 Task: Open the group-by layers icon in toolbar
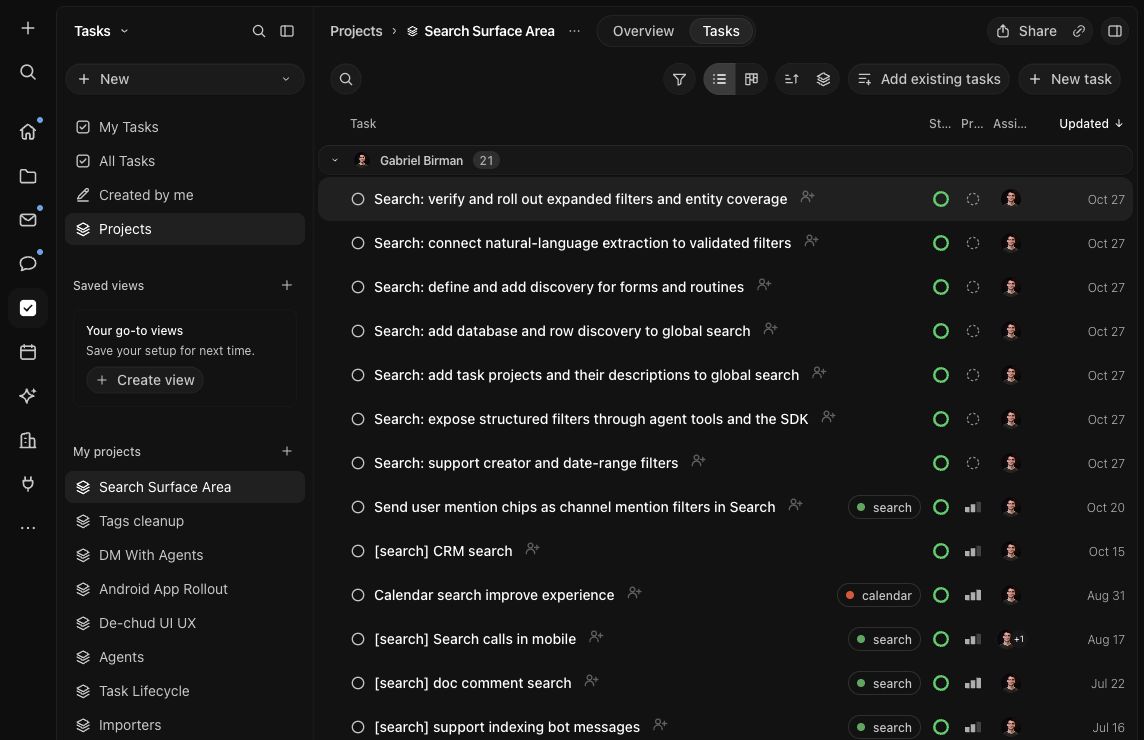pos(823,79)
